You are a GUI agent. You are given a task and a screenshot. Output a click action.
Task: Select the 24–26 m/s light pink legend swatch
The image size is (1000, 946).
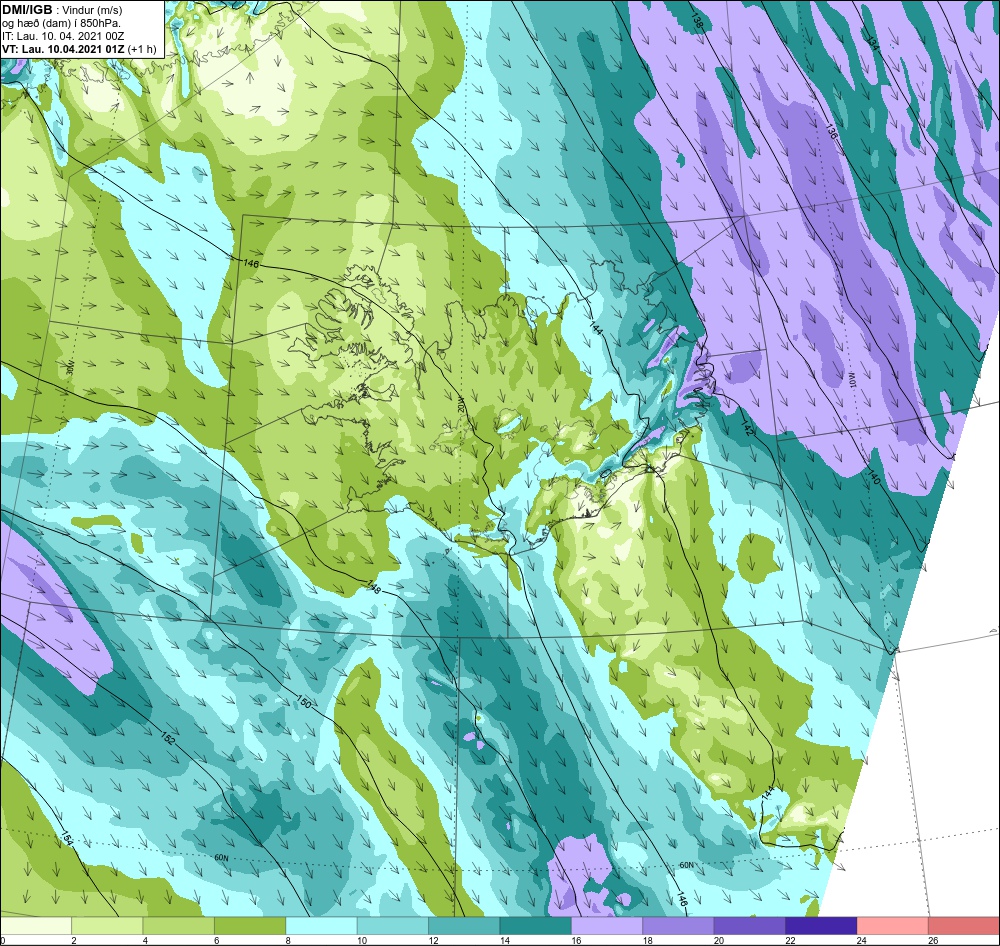(893, 924)
